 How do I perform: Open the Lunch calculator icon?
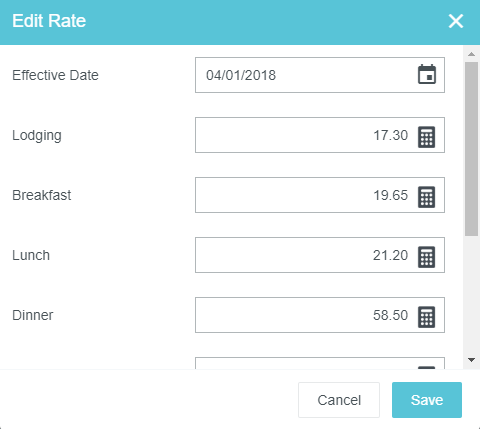tap(427, 256)
